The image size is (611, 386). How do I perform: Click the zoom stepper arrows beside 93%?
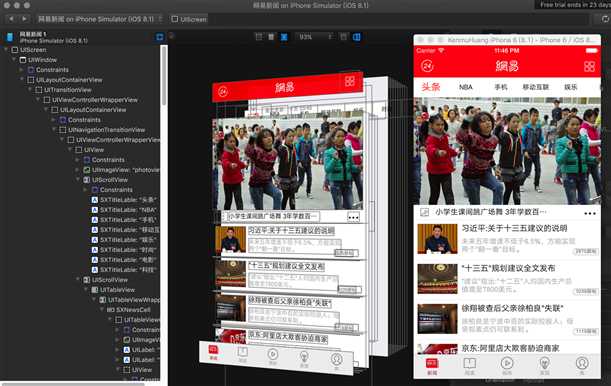click(x=330, y=37)
